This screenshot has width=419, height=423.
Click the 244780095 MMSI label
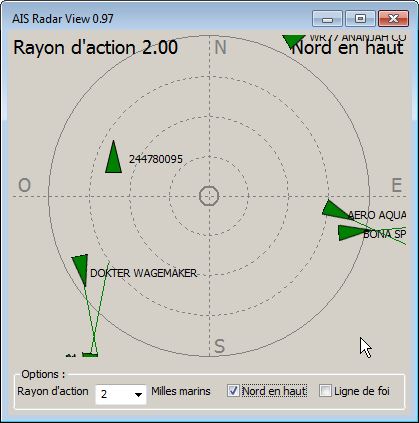coord(156,159)
